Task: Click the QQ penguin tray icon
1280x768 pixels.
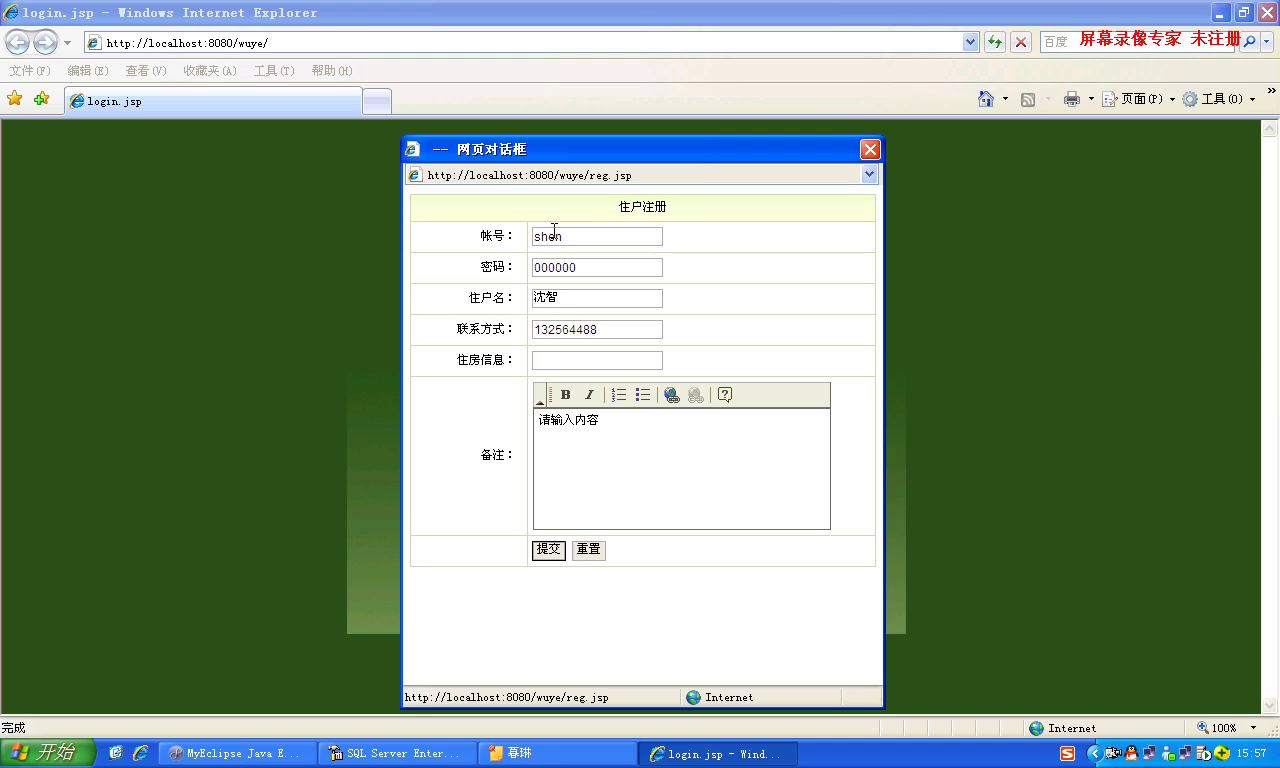Action: pos(1131,753)
